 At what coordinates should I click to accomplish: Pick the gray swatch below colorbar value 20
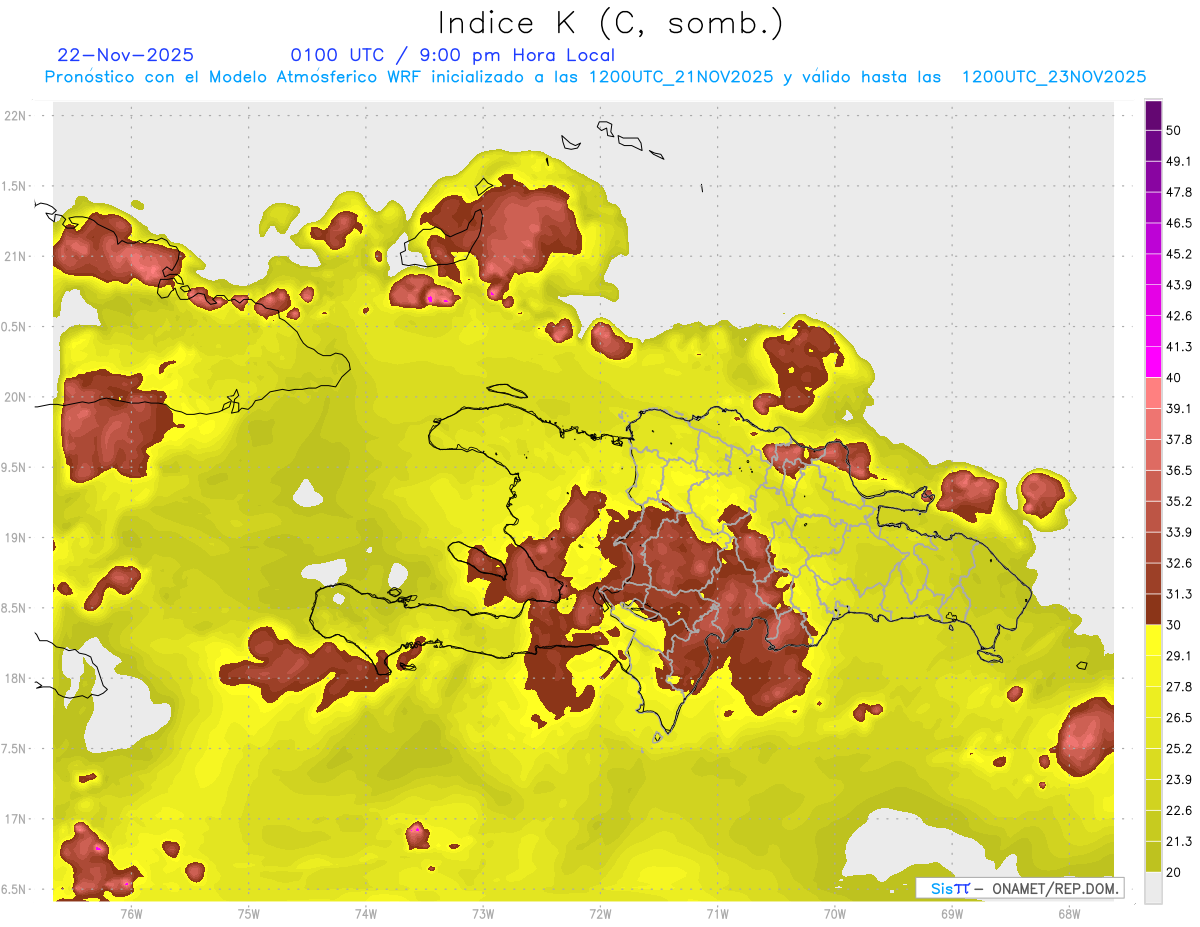[1154, 888]
